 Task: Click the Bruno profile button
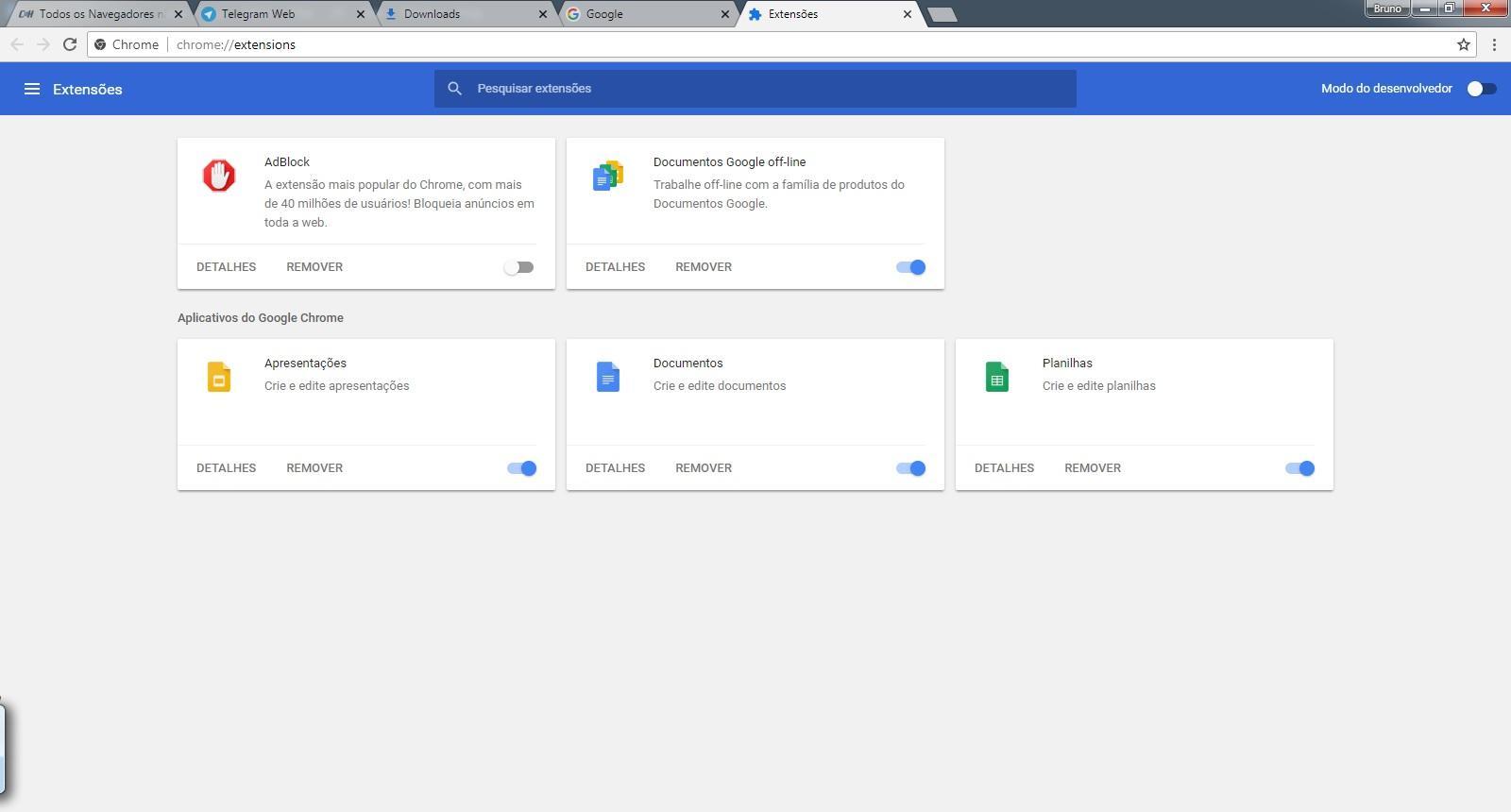click(x=1387, y=8)
